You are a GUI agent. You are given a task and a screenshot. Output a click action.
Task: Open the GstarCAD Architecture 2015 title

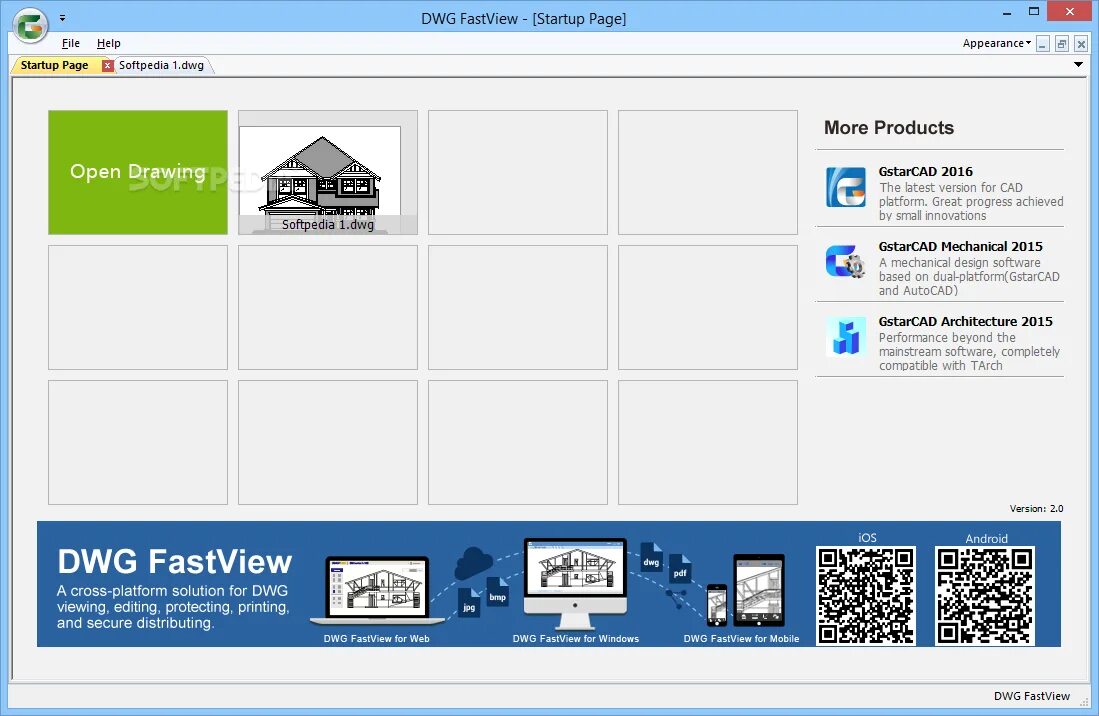[x=965, y=322]
